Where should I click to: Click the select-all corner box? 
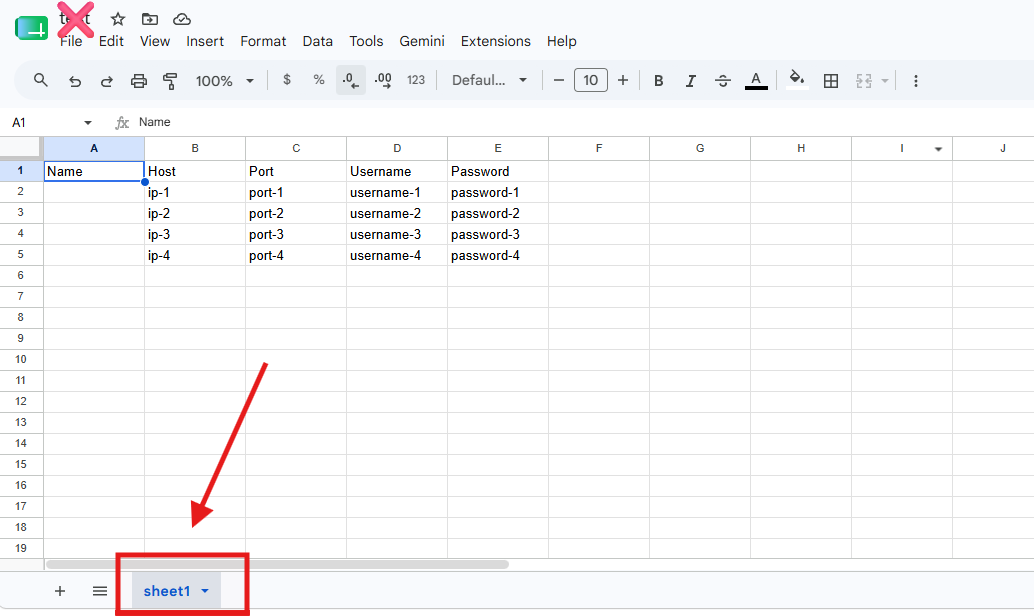coord(21,148)
